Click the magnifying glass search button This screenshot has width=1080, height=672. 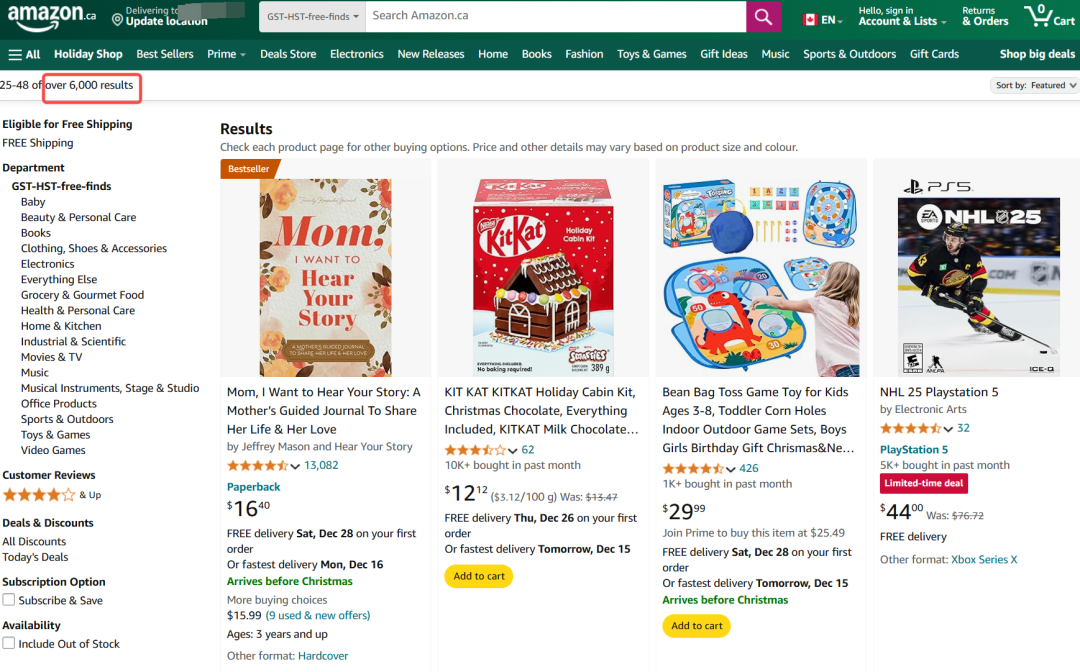[x=763, y=17]
